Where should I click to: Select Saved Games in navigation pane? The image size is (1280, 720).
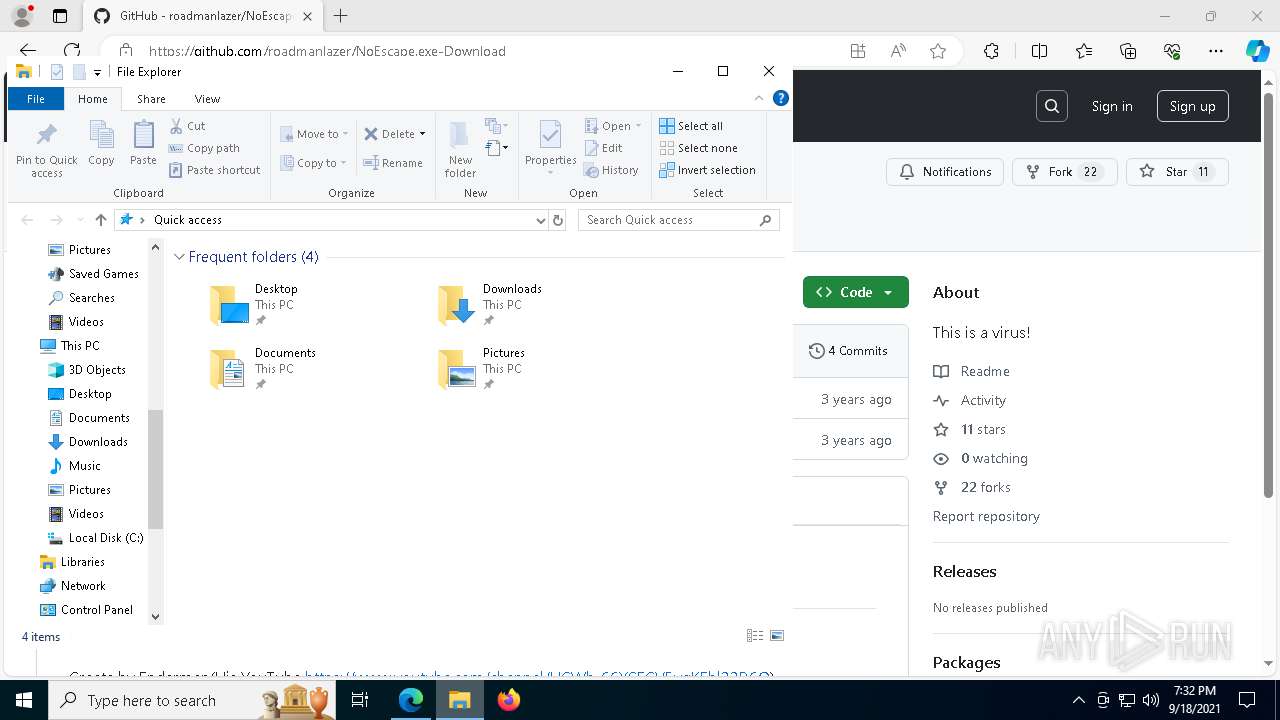click(x=93, y=274)
